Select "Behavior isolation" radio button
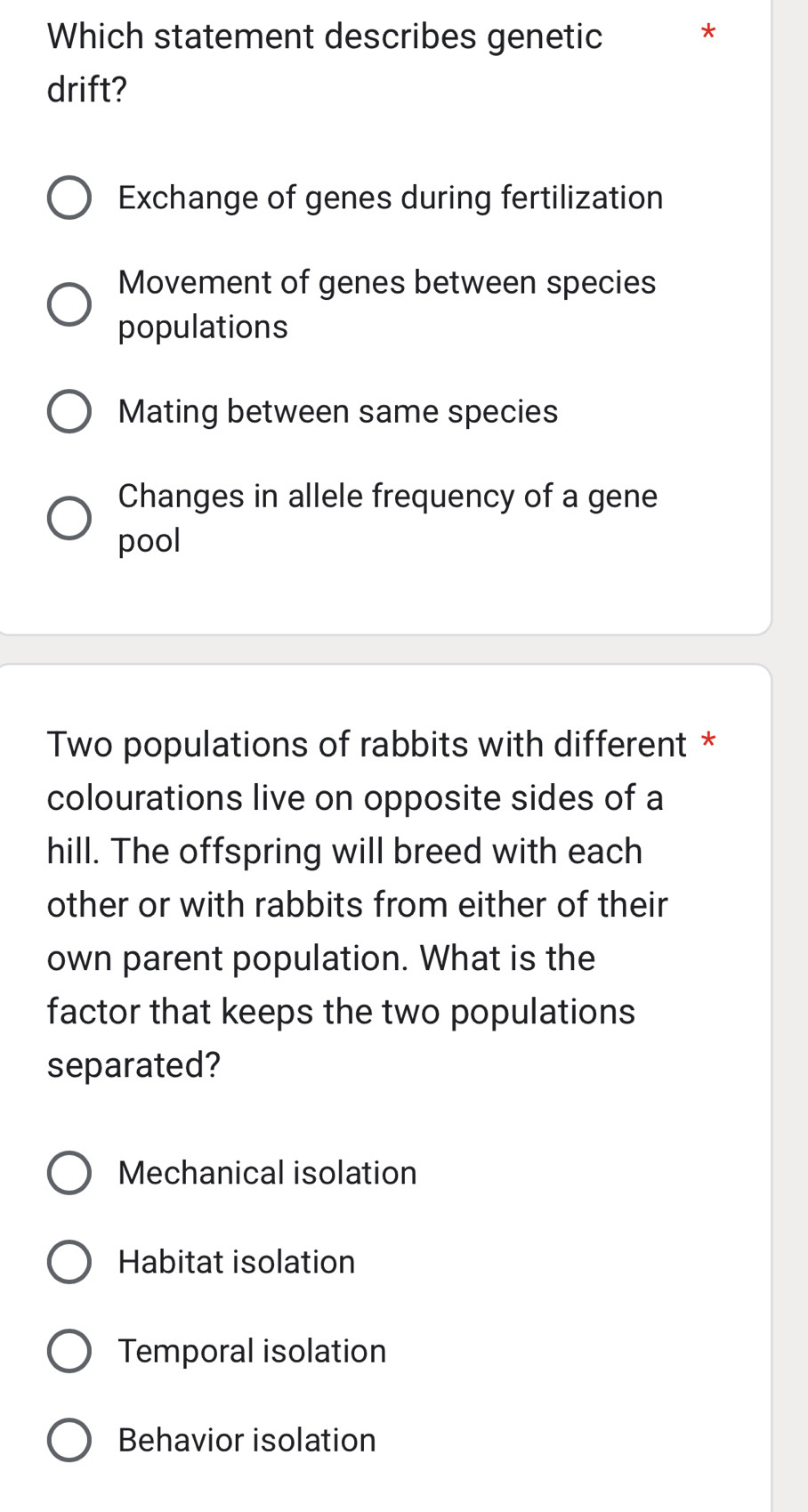 (69, 1440)
